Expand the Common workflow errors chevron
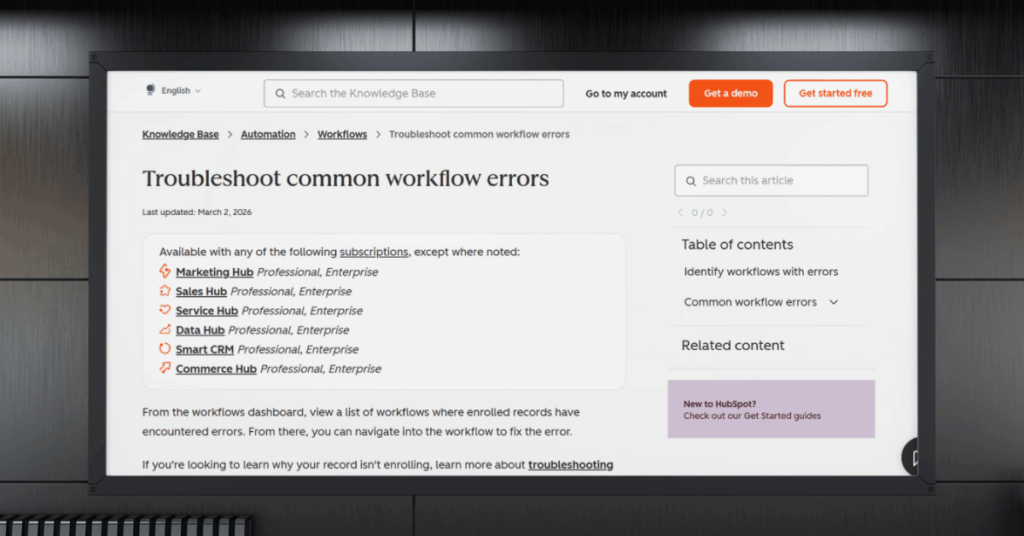1024x536 pixels. click(x=833, y=302)
